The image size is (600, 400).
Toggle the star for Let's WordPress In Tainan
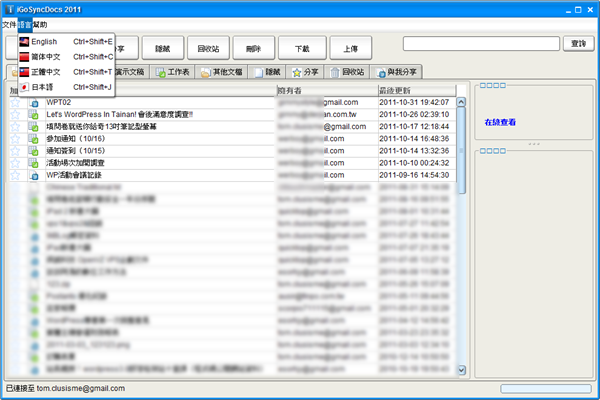[15, 114]
